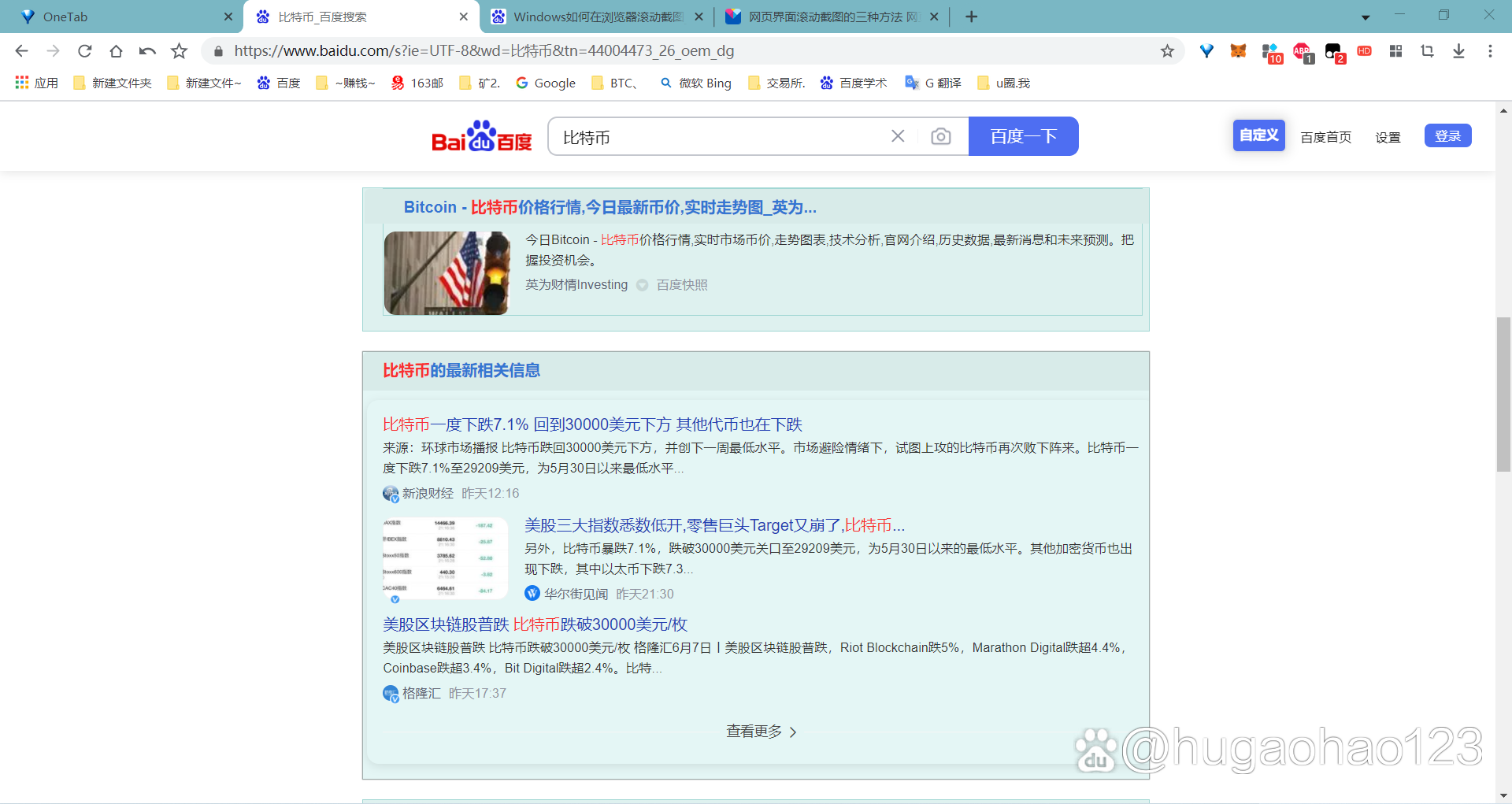Open the 英为财情Investing source link
Image resolution: width=1512 pixels, height=804 pixels.
coord(576,285)
